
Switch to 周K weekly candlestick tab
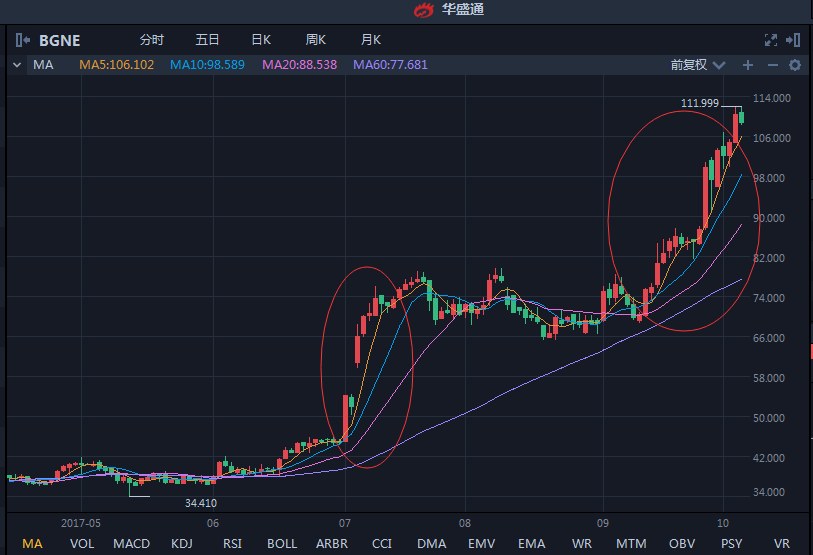tap(316, 41)
